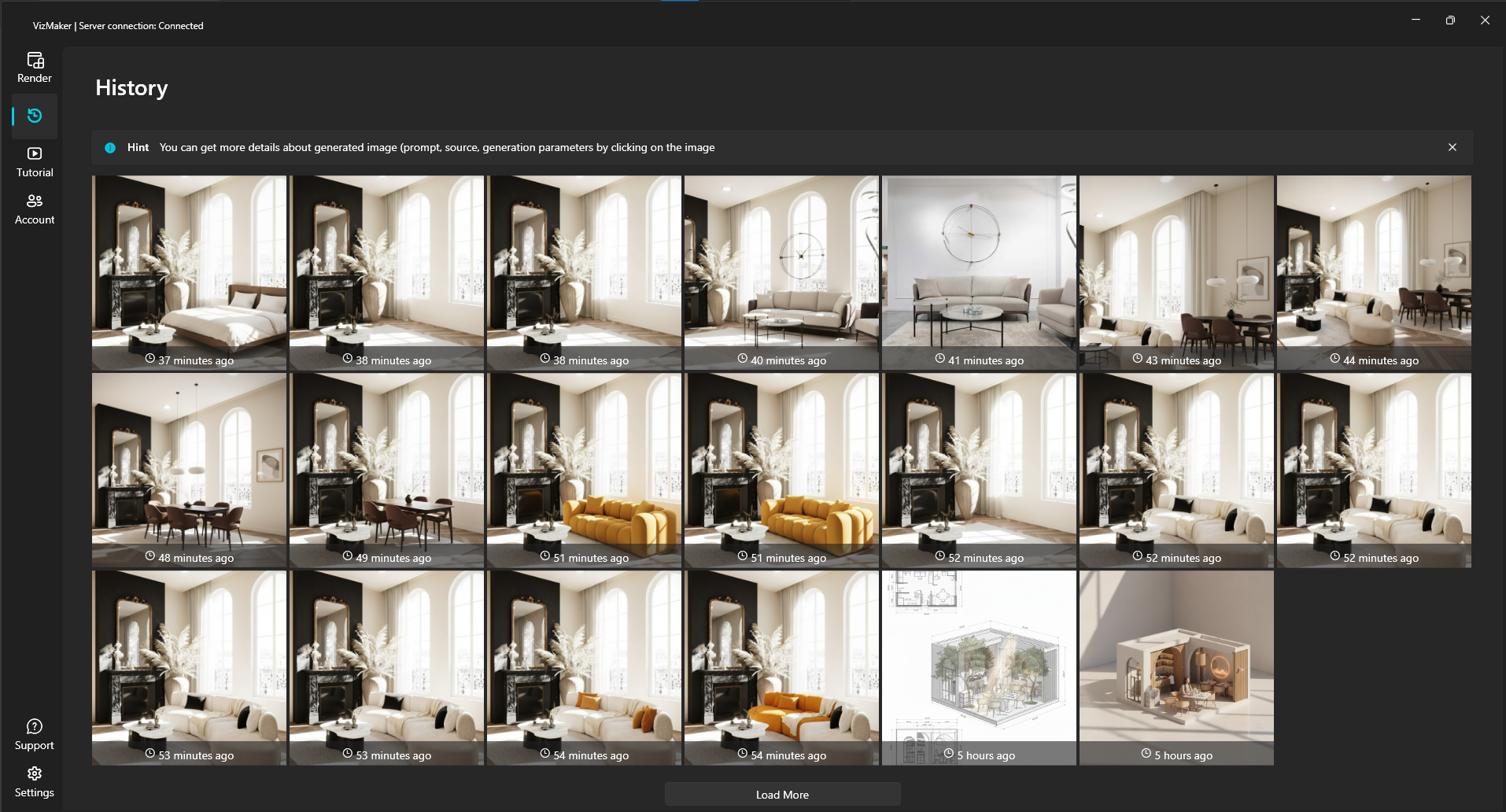Open Support using its sidebar icon

[x=34, y=725]
